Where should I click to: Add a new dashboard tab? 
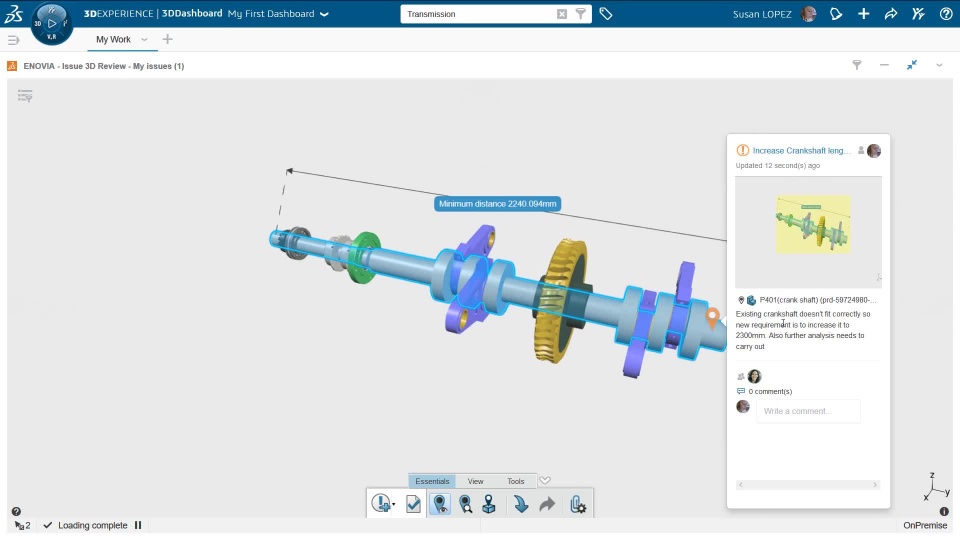click(167, 39)
